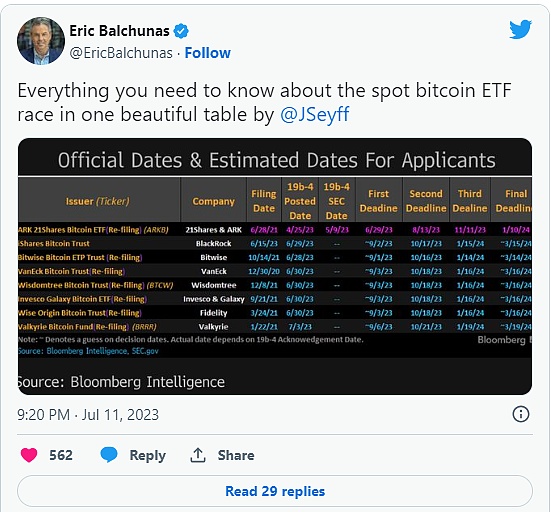
Task: Open the @JSeyff mention link
Action: point(315,115)
